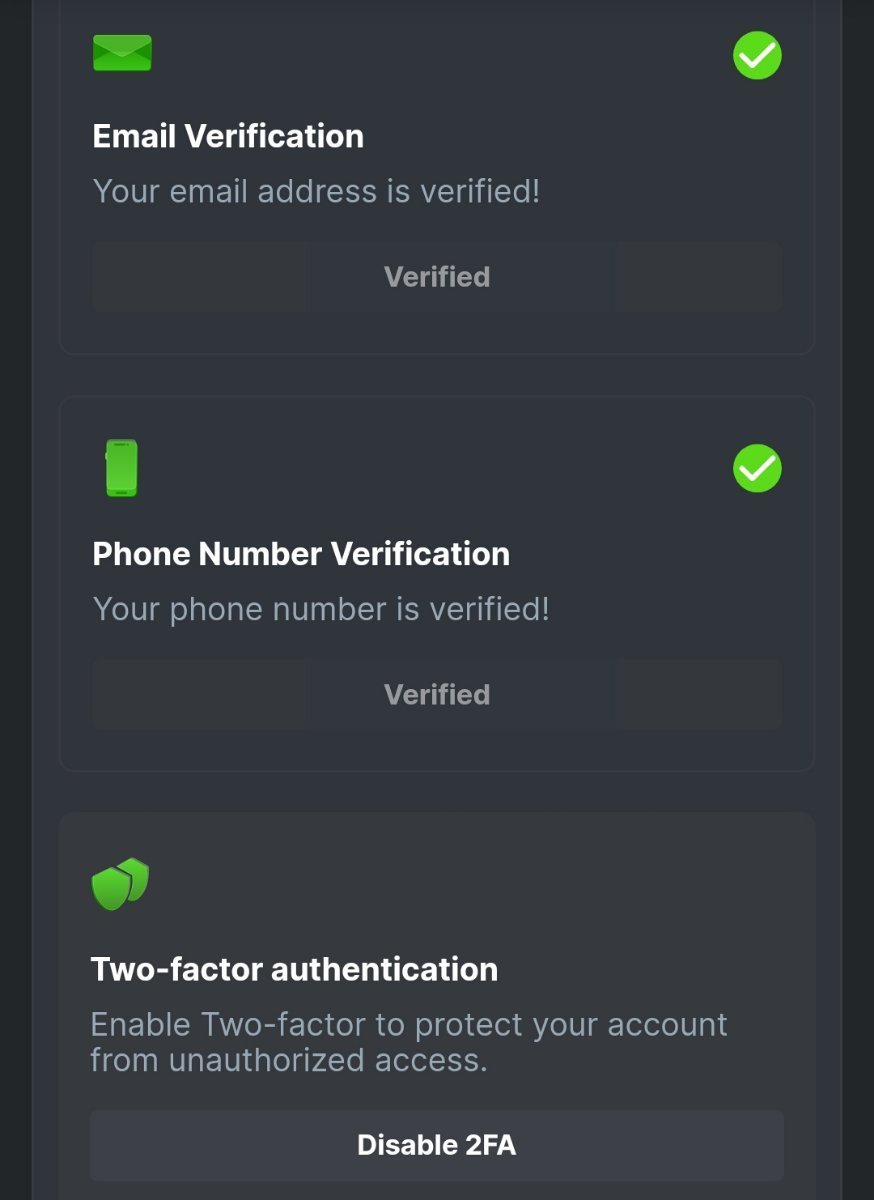Click empty space between the envelope and checkmark

440,55
